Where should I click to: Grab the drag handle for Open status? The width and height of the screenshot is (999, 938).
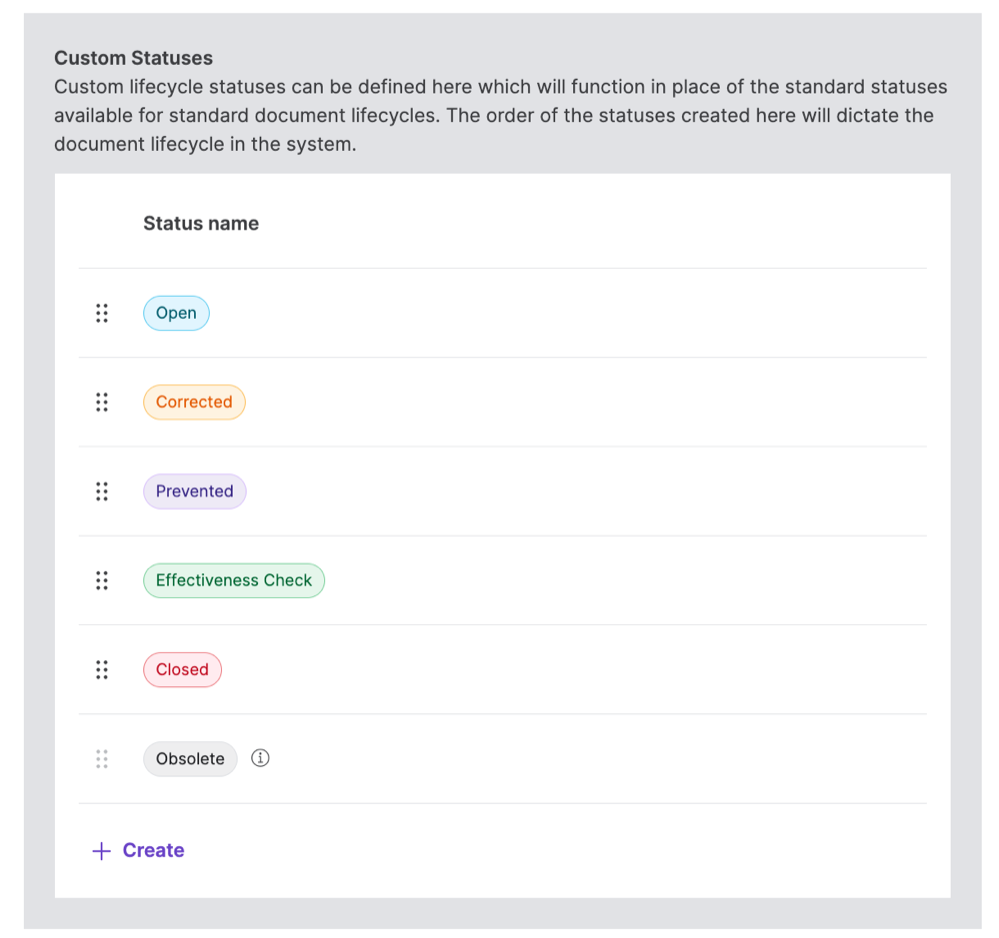[101, 313]
